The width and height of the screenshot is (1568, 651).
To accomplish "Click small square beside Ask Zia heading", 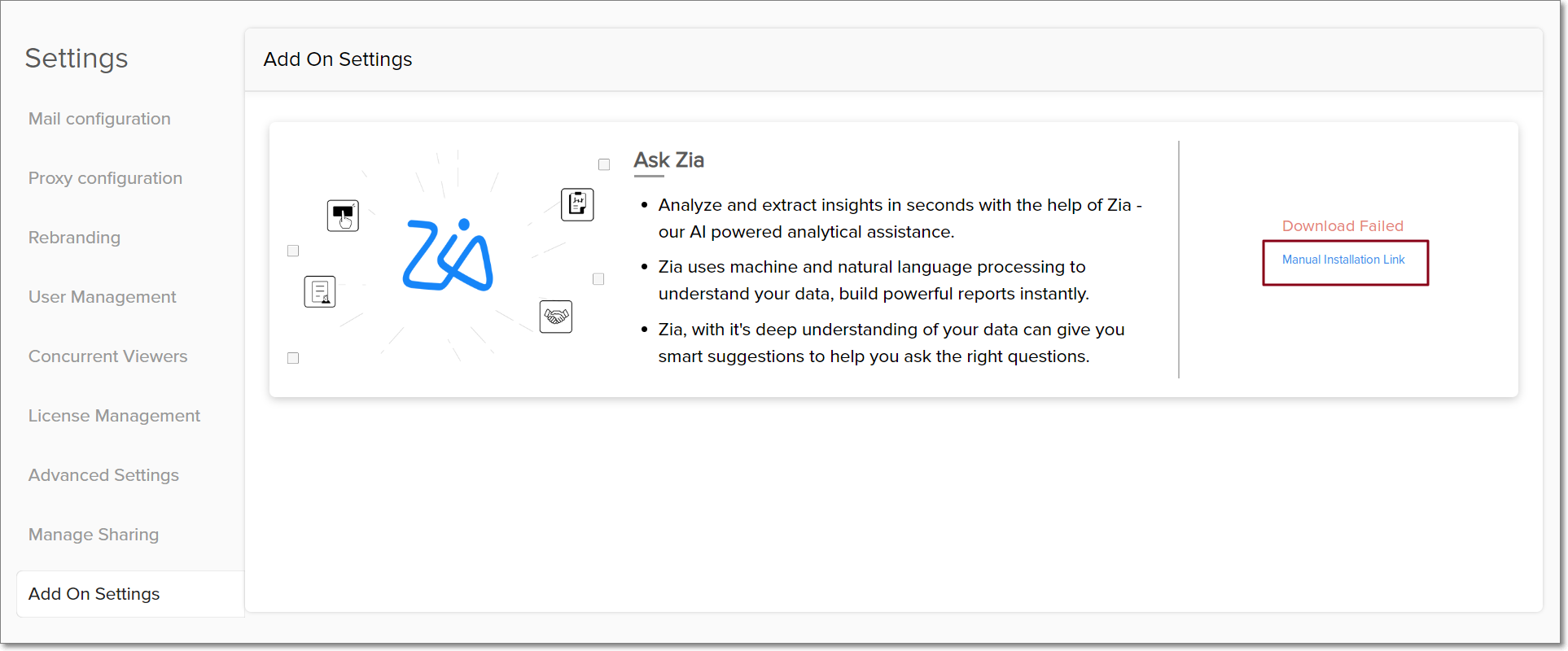I will point(604,164).
